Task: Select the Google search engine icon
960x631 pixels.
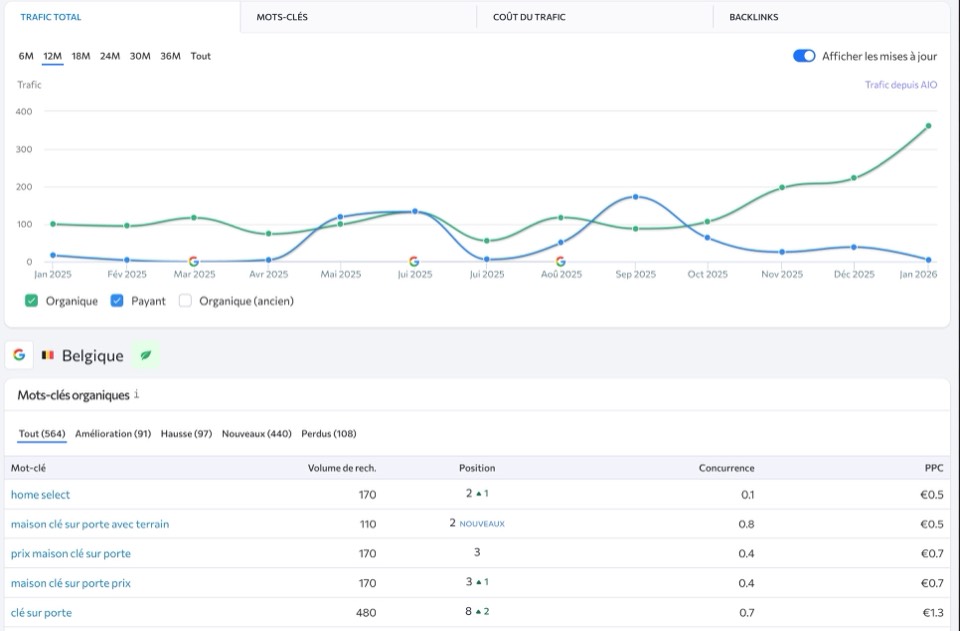Action: pyautogui.click(x=19, y=355)
